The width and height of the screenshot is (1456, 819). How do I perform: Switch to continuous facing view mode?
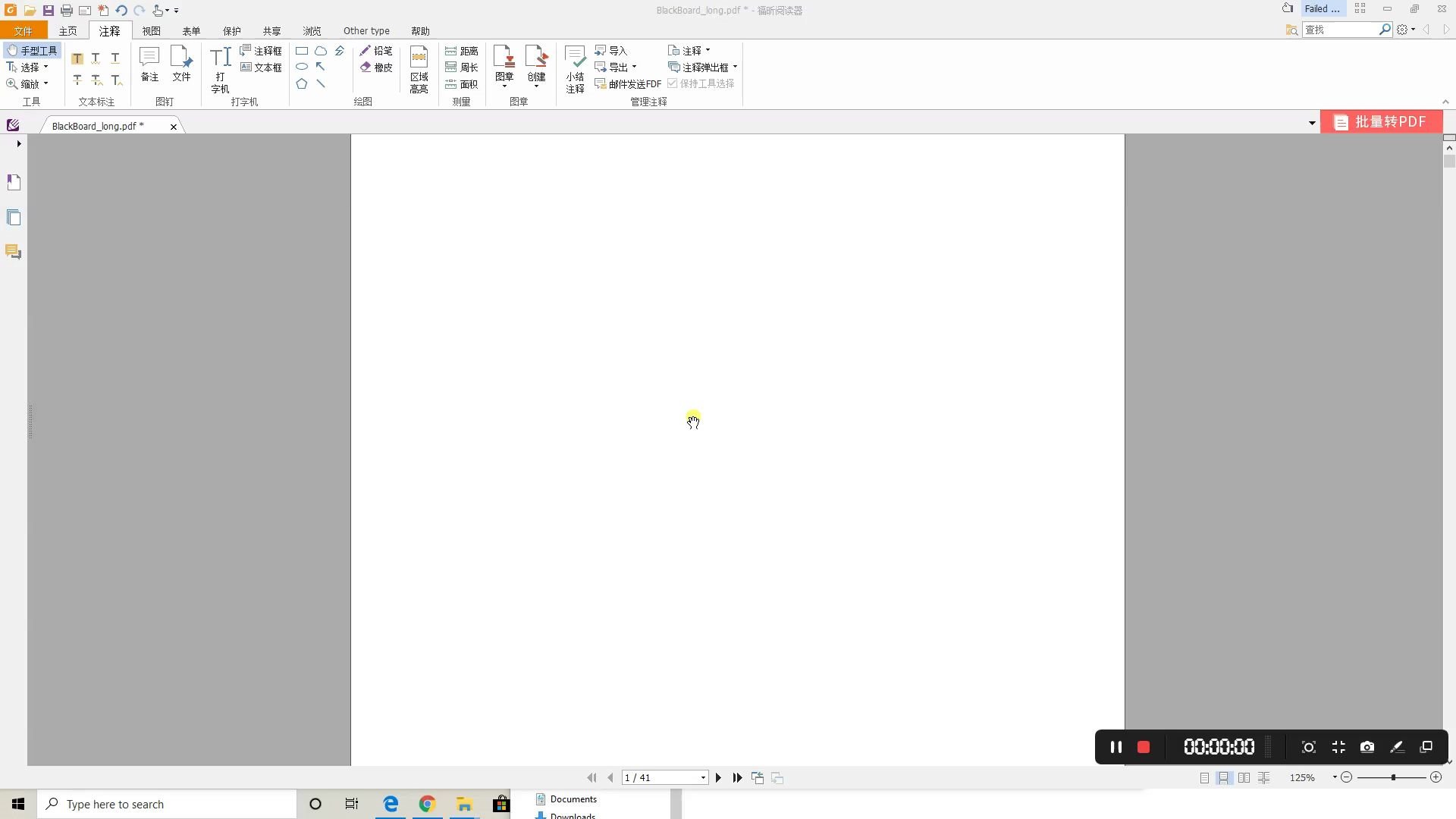[x=1263, y=777]
